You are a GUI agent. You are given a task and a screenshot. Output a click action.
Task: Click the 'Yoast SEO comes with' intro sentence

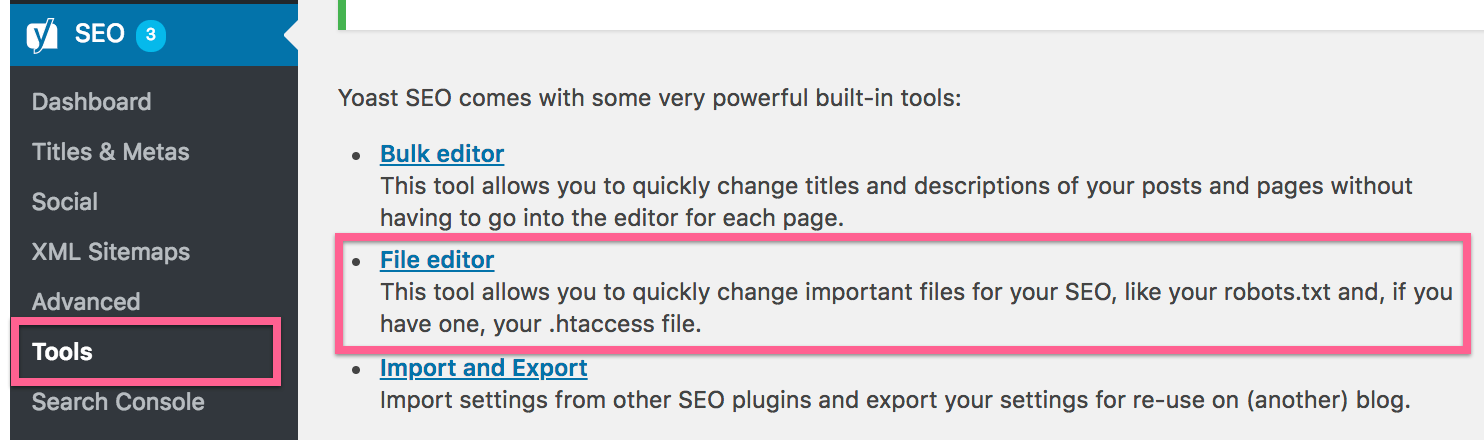click(649, 98)
